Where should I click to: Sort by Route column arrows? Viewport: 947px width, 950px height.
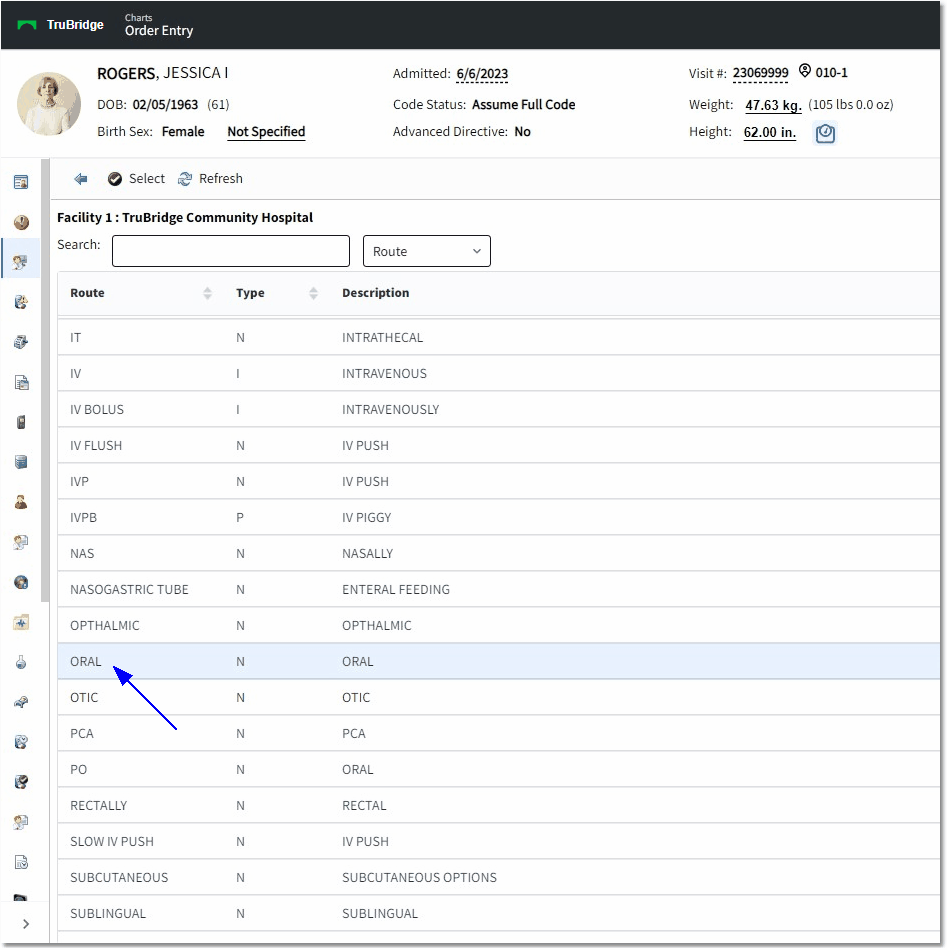tap(207, 293)
